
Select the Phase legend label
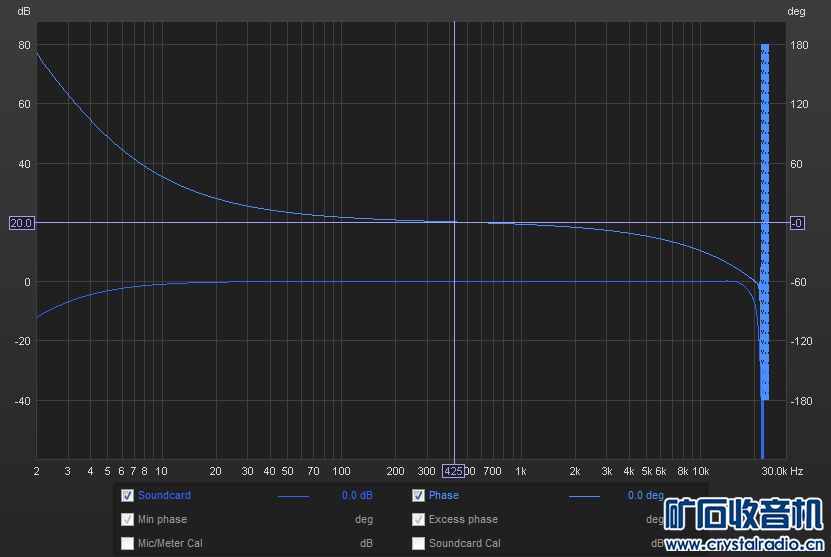[444, 495]
